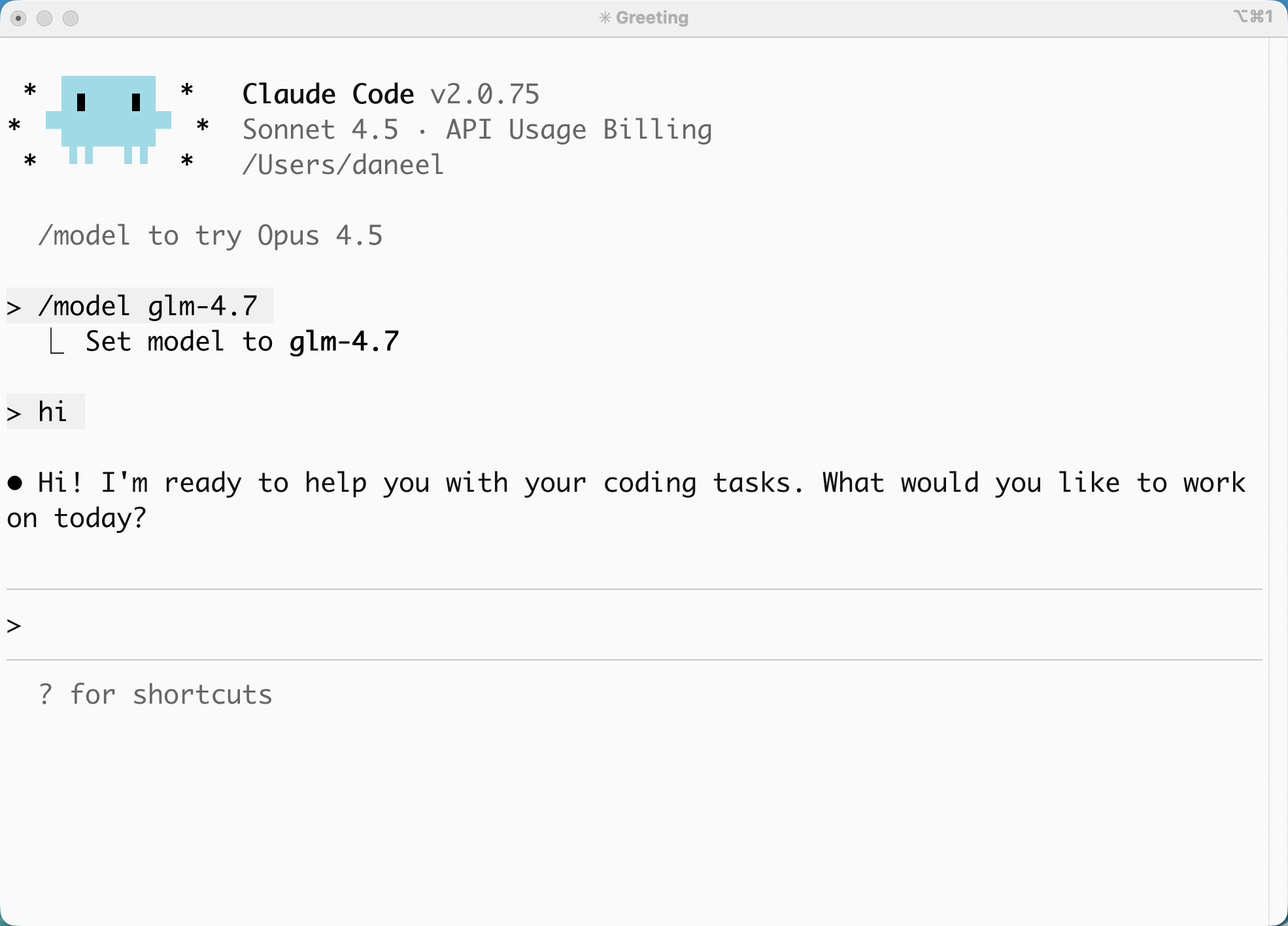Click the prompt arrow before the hi message
The width and height of the screenshot is (1288, 926).
click(x=14, y=413)
